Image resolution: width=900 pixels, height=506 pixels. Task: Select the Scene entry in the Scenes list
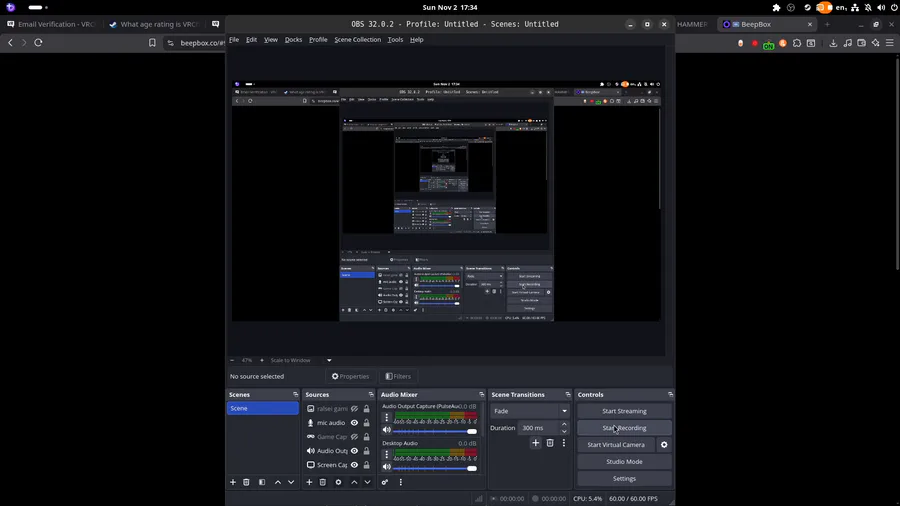(x=263, y=408)
